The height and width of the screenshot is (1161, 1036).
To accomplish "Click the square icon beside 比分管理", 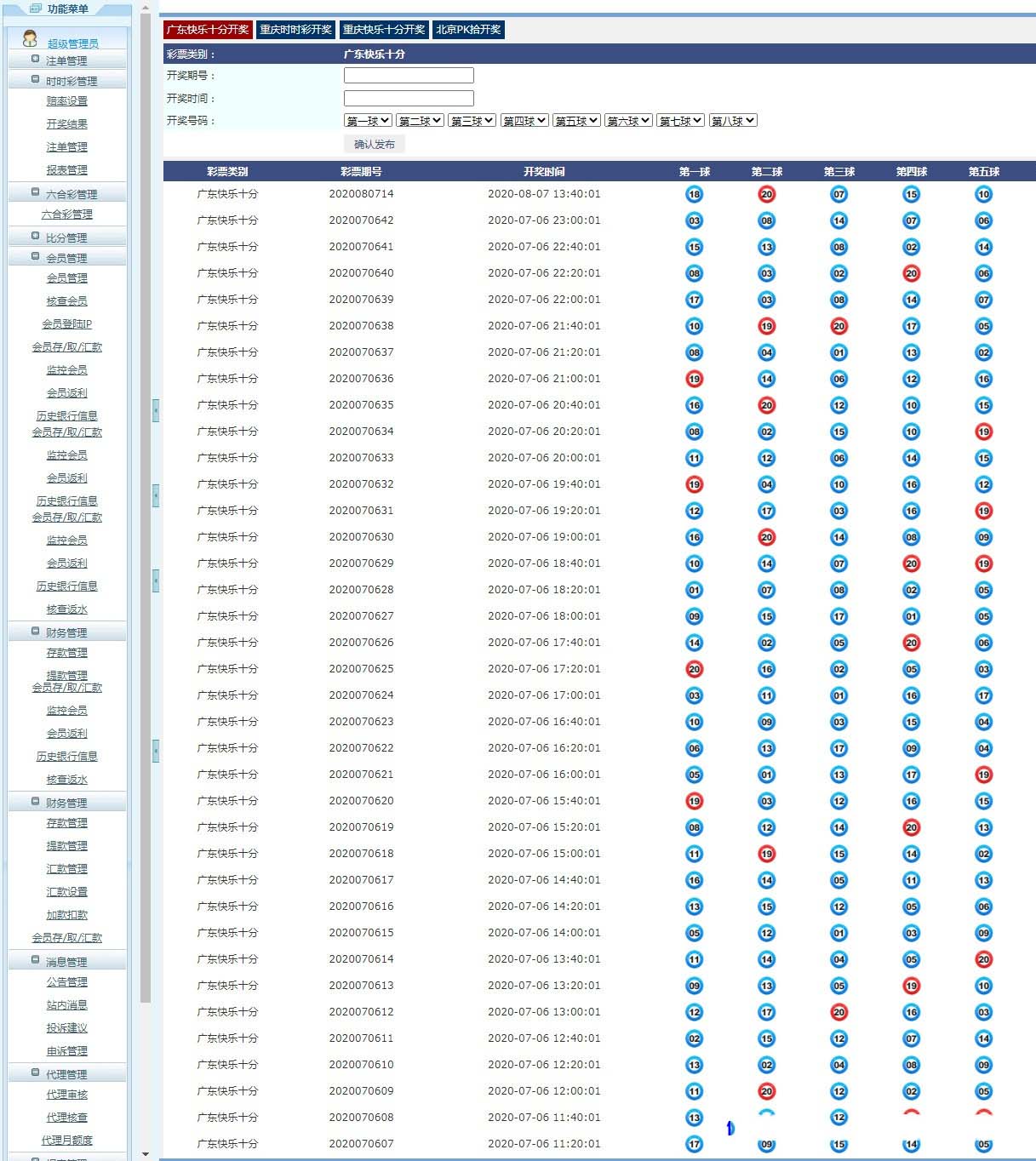I will [x=35, y=237].
